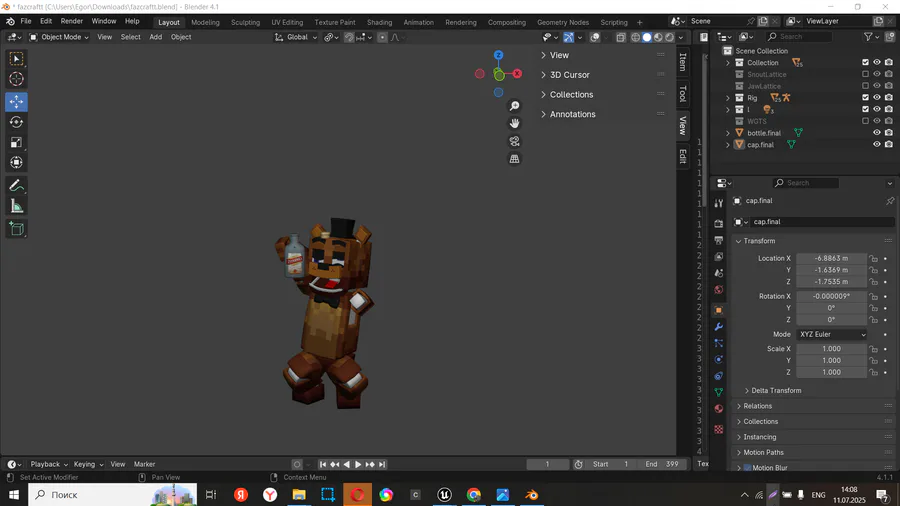Switch perspective/orthographic grid icon

click(x=514, y=159)
